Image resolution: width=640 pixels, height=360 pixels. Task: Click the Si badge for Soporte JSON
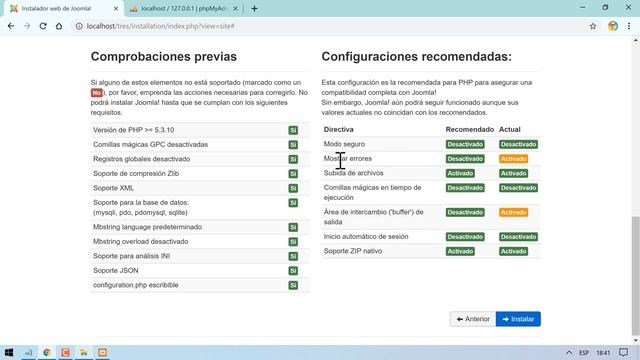[293, 271]
